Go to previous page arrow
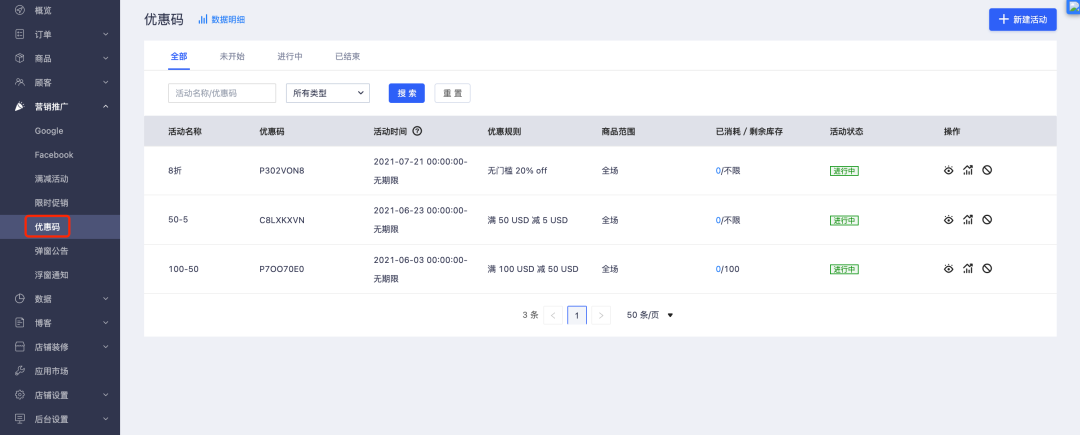Viewport: 1080px width, 435px height. click(x=552, y=315)
